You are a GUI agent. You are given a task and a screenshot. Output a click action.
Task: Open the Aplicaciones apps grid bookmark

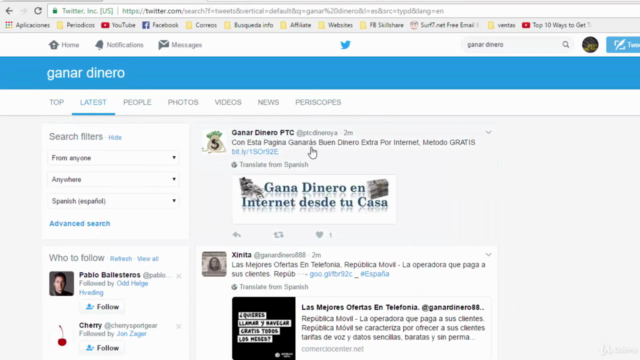(x=27, y=25)
